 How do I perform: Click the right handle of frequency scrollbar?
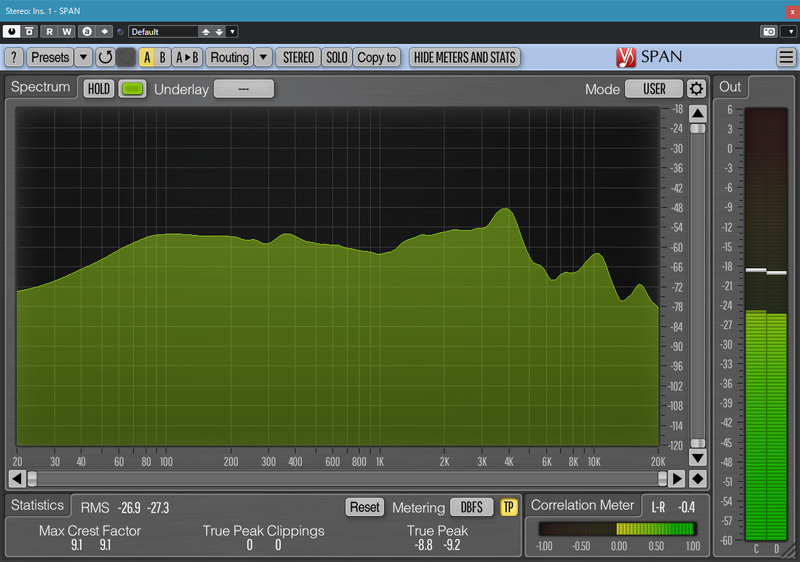(662, 478)
